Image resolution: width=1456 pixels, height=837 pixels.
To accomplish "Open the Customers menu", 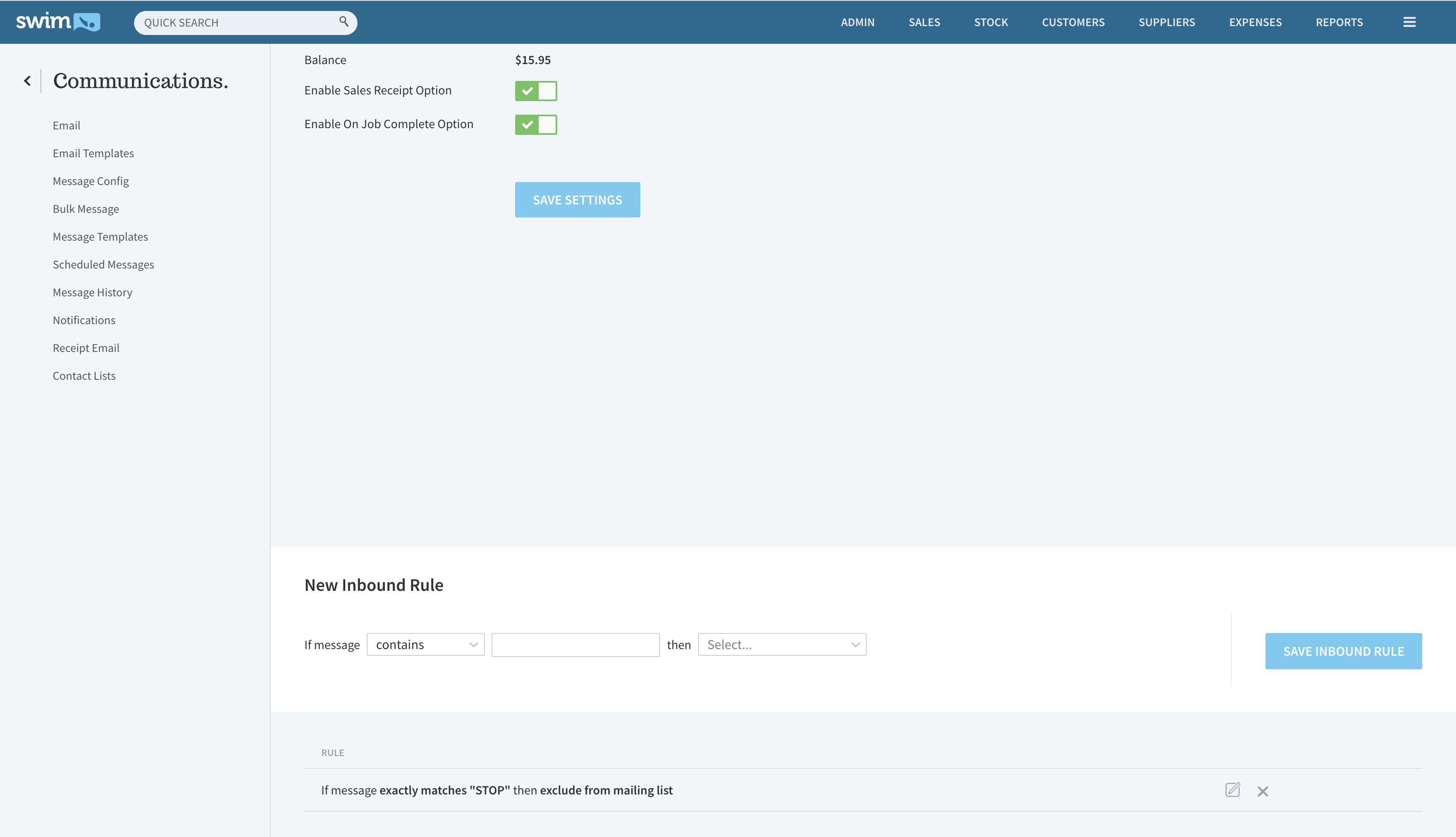I will (x=1072, y=22).
